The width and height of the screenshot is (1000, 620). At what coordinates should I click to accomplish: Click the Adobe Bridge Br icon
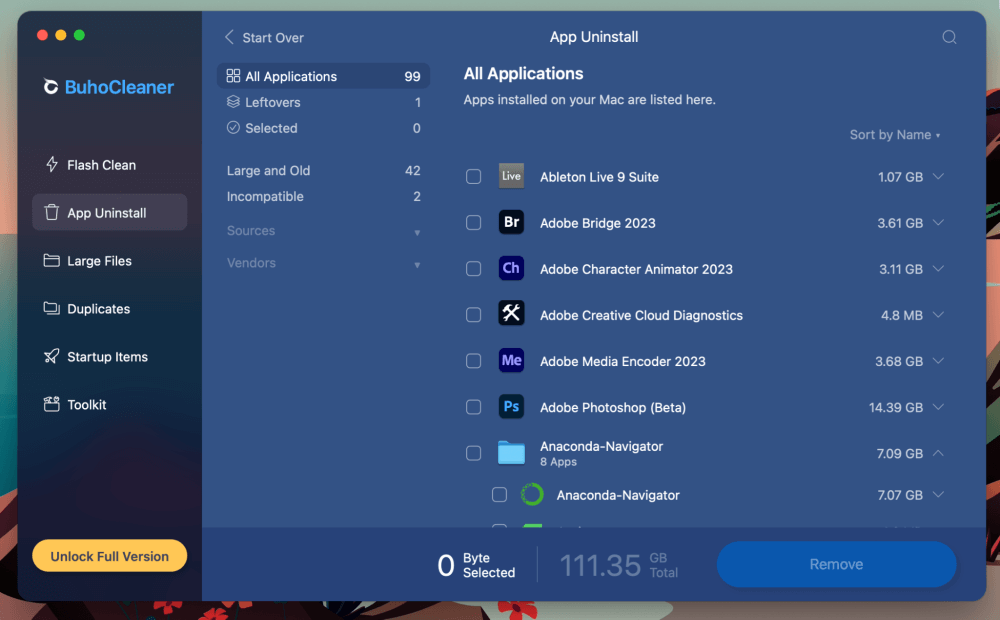[511, 222]
